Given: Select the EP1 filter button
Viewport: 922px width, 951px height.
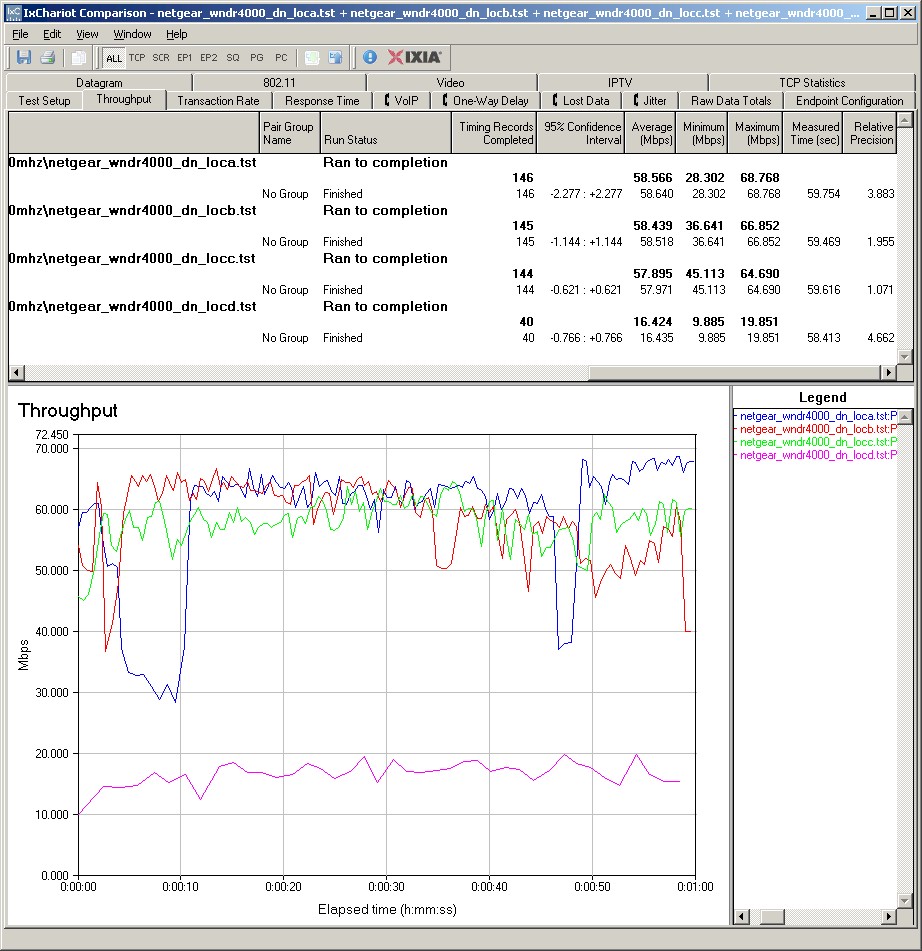Looking at the screenshot, I should point(184,58).
